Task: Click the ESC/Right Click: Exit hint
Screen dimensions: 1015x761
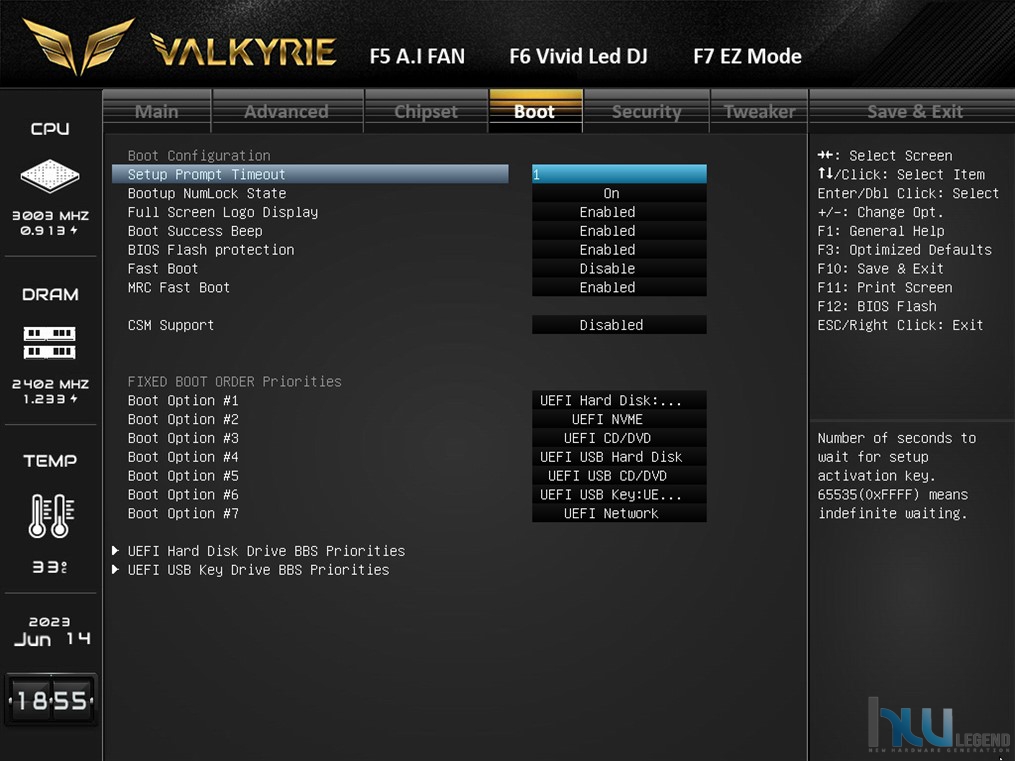Action: point(900,325)
